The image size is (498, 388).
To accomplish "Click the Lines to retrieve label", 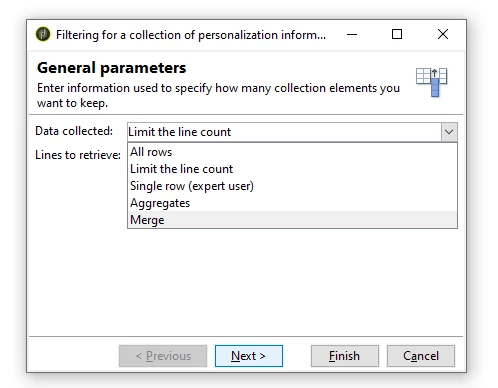I will [x=78, y=155].
